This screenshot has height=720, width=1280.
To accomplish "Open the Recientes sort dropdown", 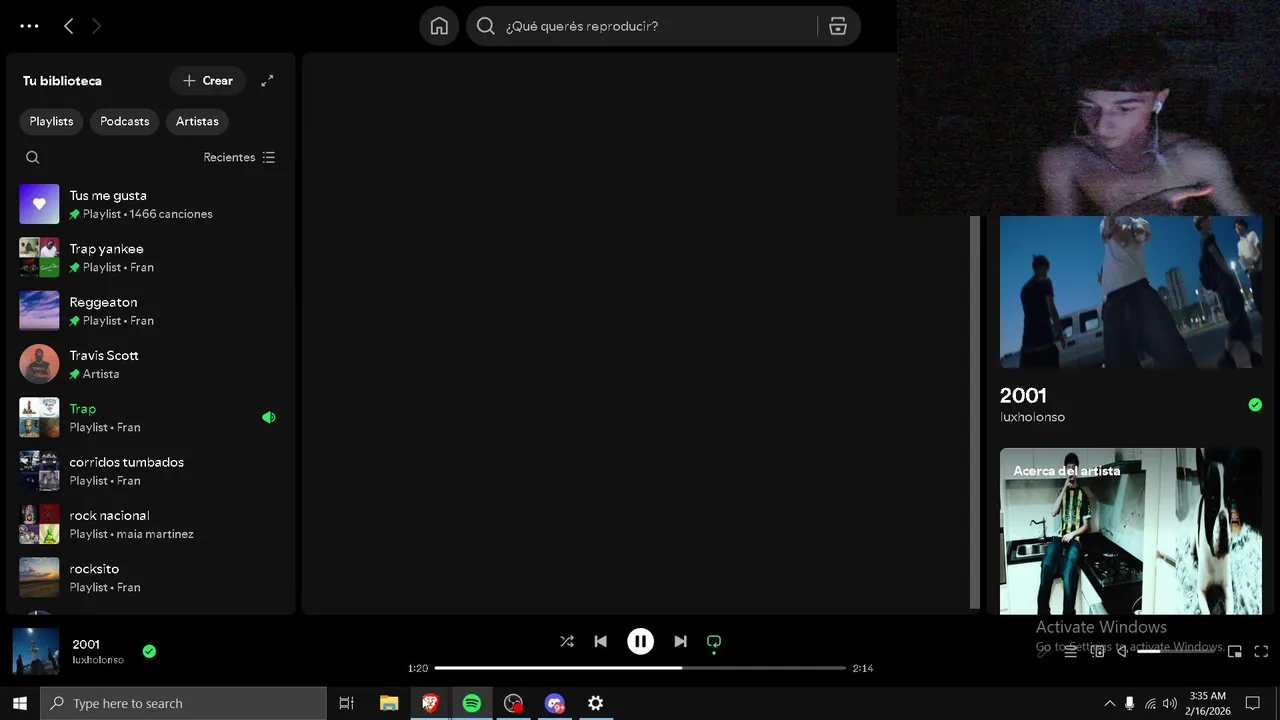I will point(239,157).
